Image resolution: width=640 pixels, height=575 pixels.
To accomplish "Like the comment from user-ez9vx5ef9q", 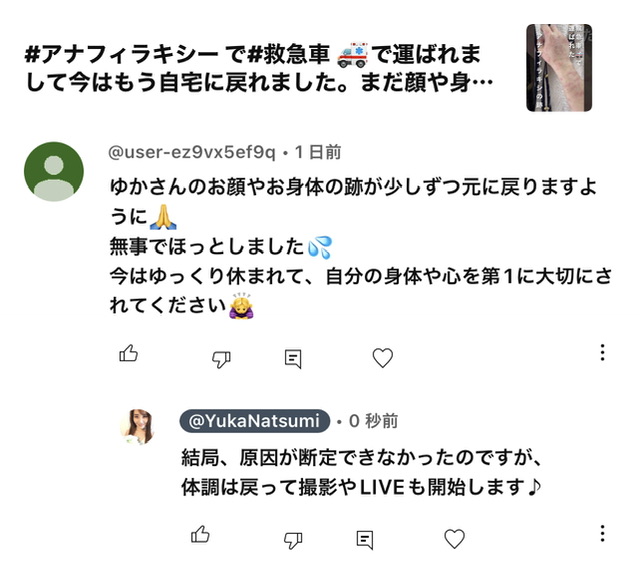I will pos(128,355).
